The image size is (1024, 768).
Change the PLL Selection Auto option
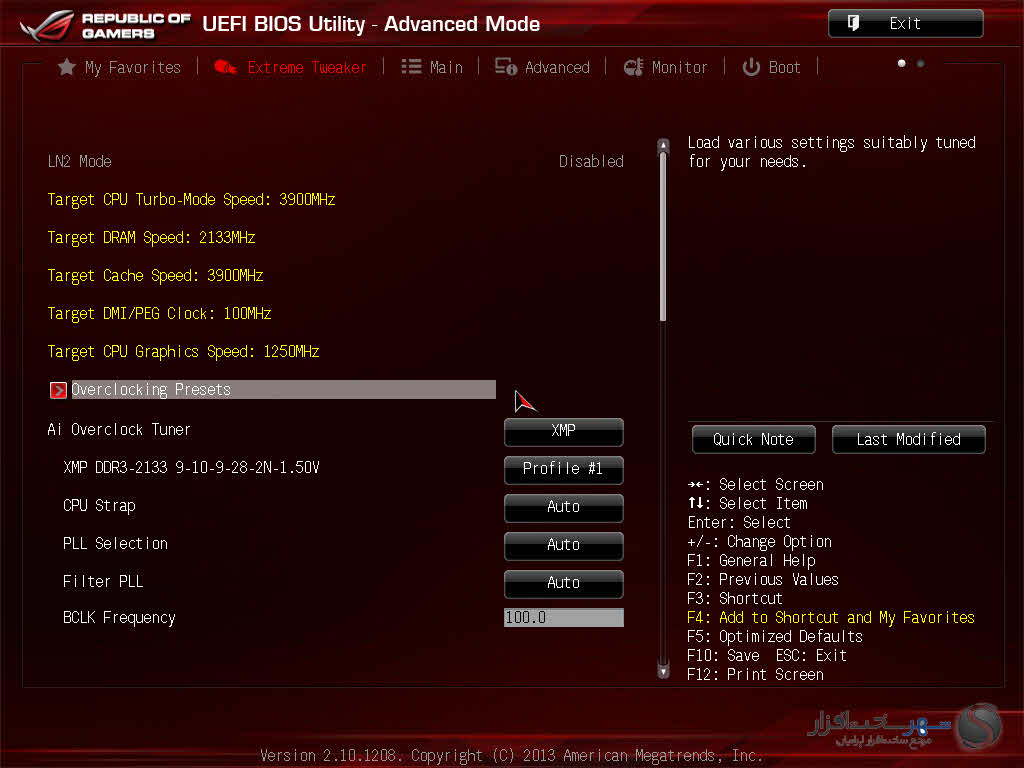[563, 545]
